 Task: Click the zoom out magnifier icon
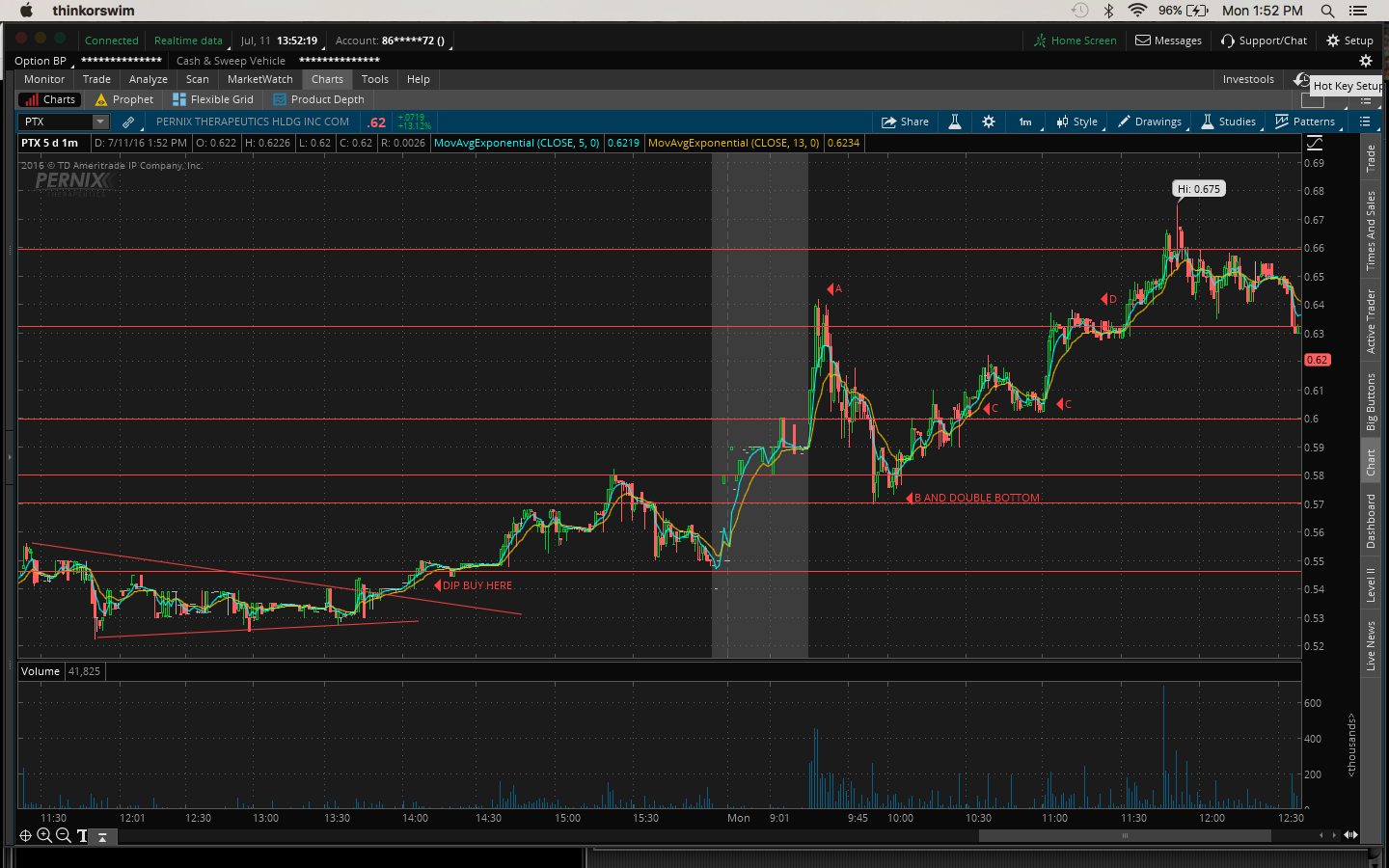(63, 835)
